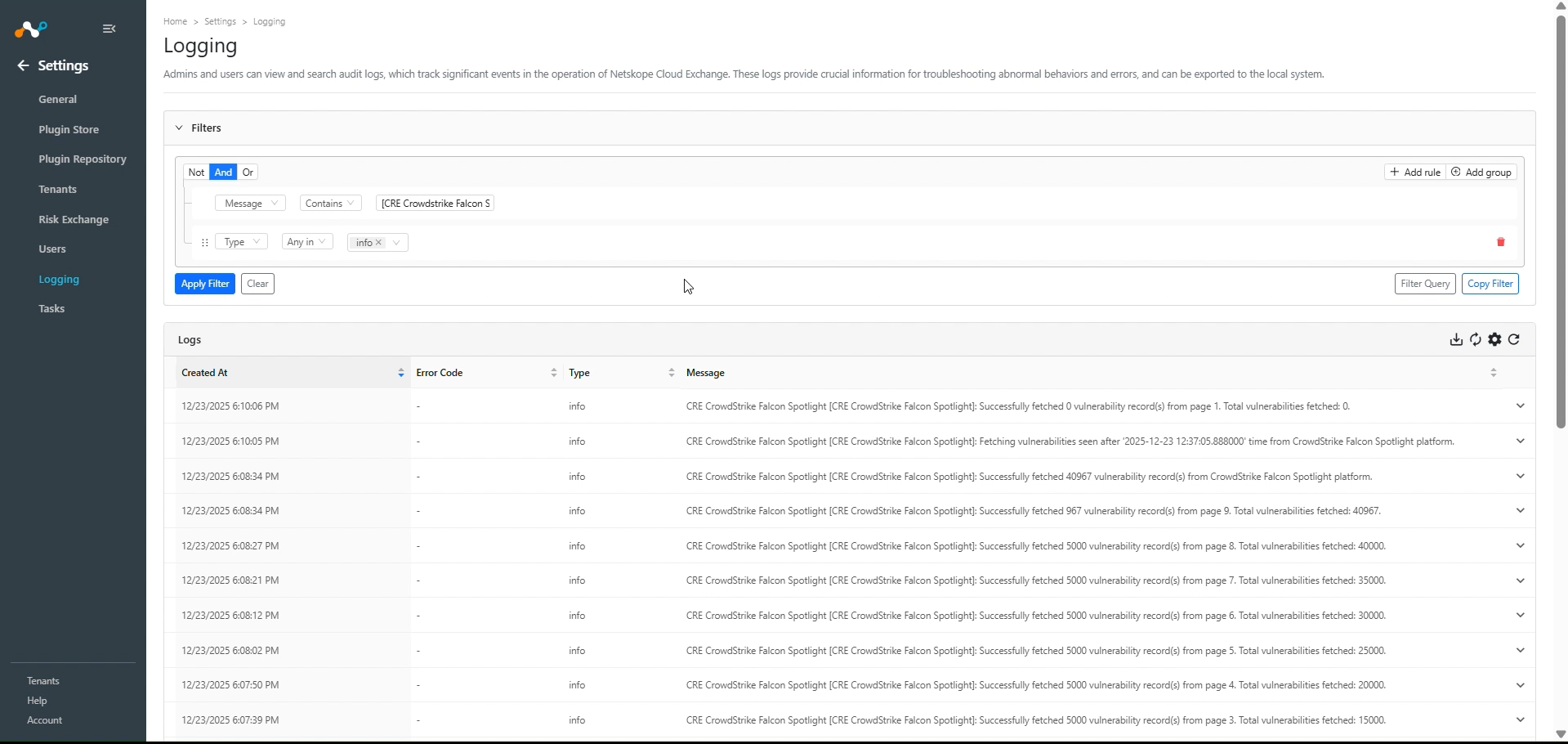Click the Apply Filter button
This screenshot has height=744, width=1568.
[205, 284]
